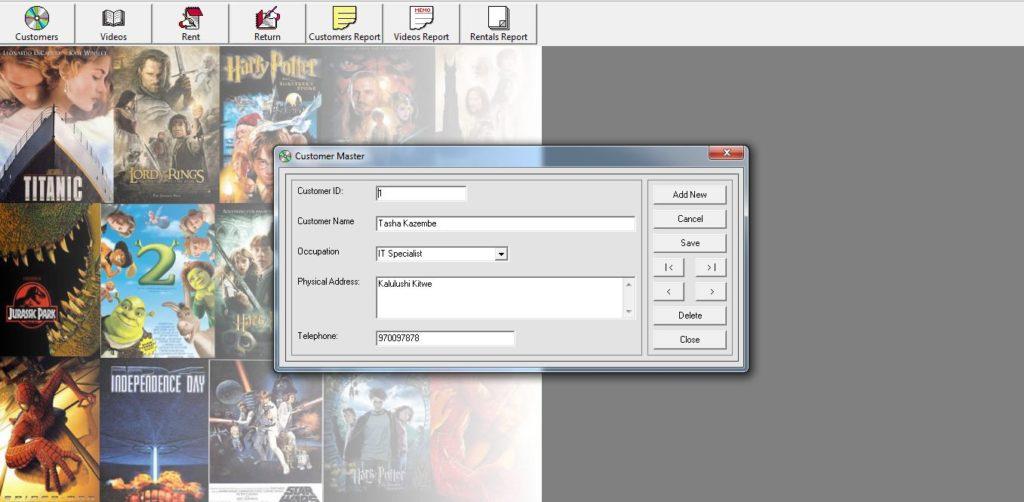Go to previous record button
The width and height of the screenshot is (1024, 502).
(x=669, y=291)
